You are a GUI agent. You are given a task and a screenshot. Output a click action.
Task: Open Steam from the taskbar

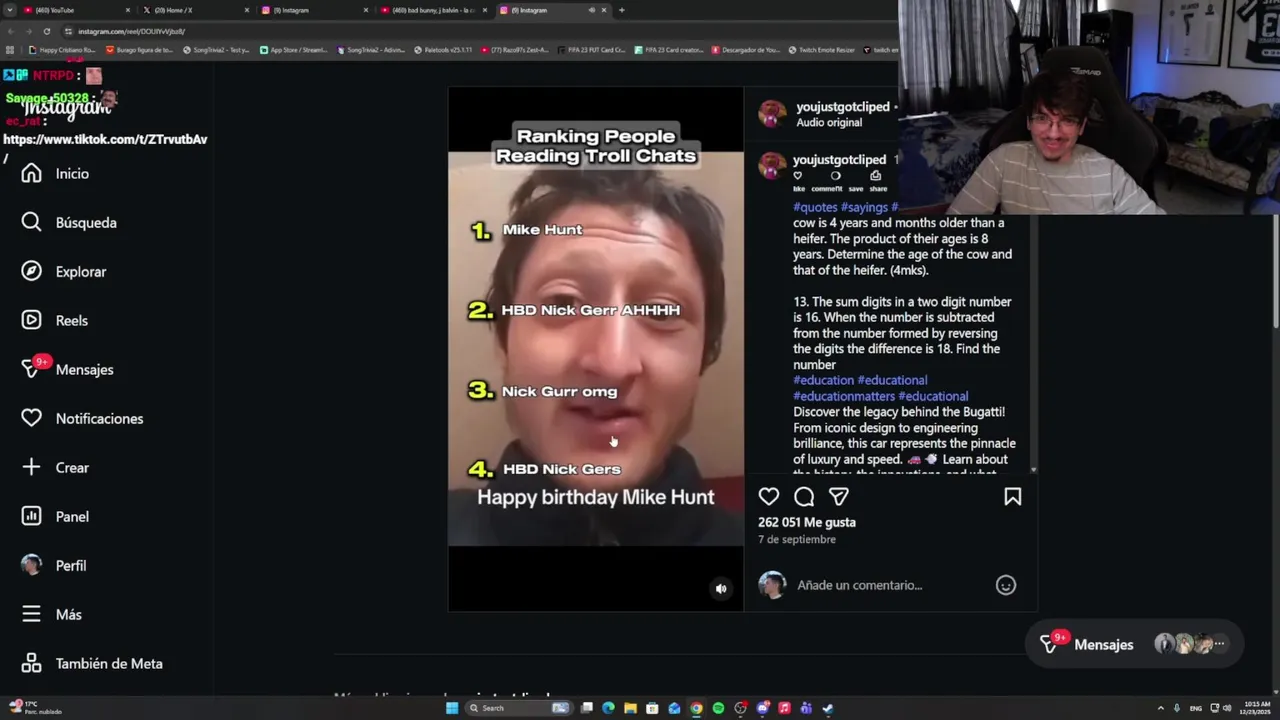click(x=828, y=708)
